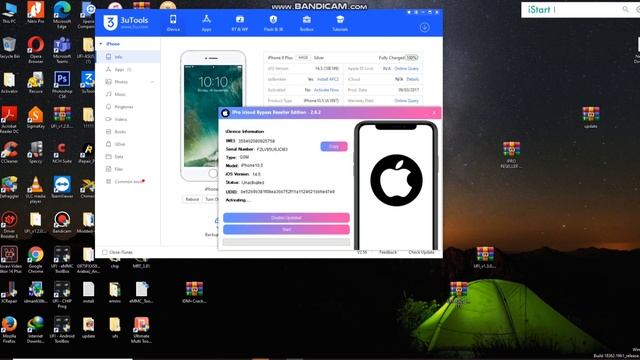Click the Copy button in the iPro bypass window
Image resolution: width=640 pixels, height=360 pixels.
point(334,146)
